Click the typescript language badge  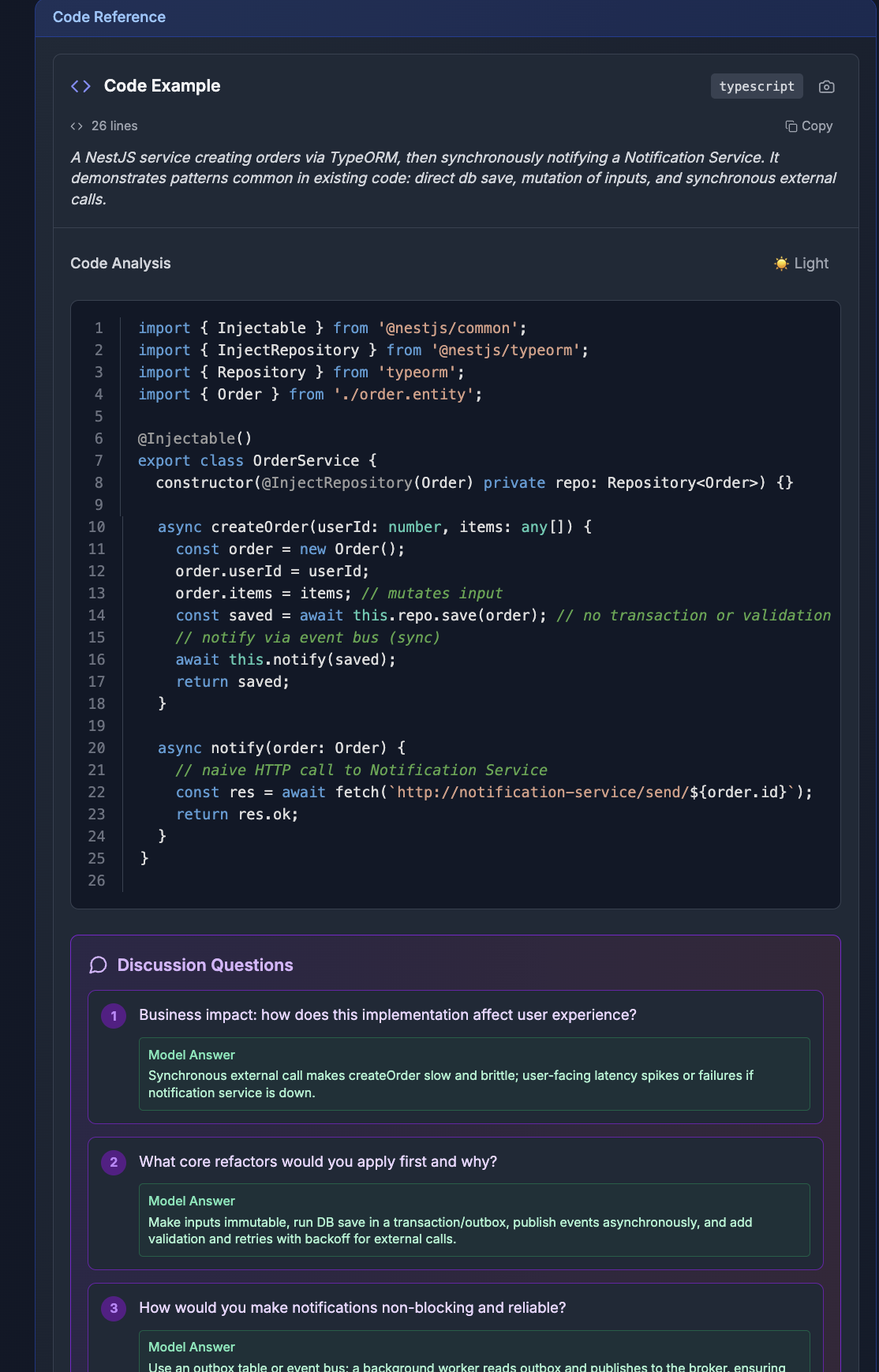756,86
